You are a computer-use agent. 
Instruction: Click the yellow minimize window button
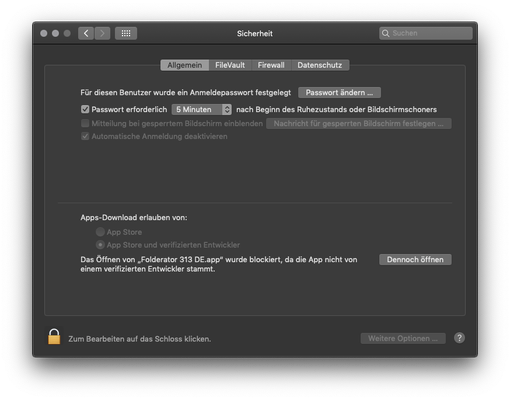(55, 33)
